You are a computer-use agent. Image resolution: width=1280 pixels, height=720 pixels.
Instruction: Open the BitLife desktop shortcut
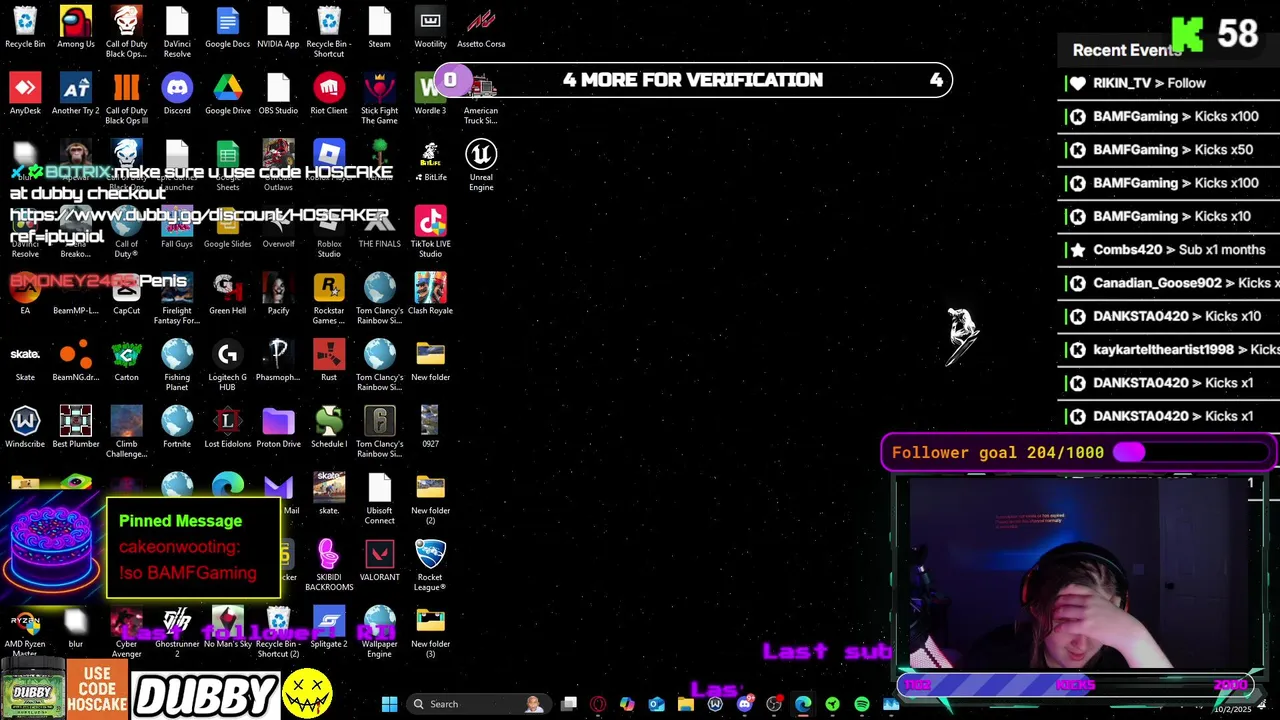(x=430, y=160)
